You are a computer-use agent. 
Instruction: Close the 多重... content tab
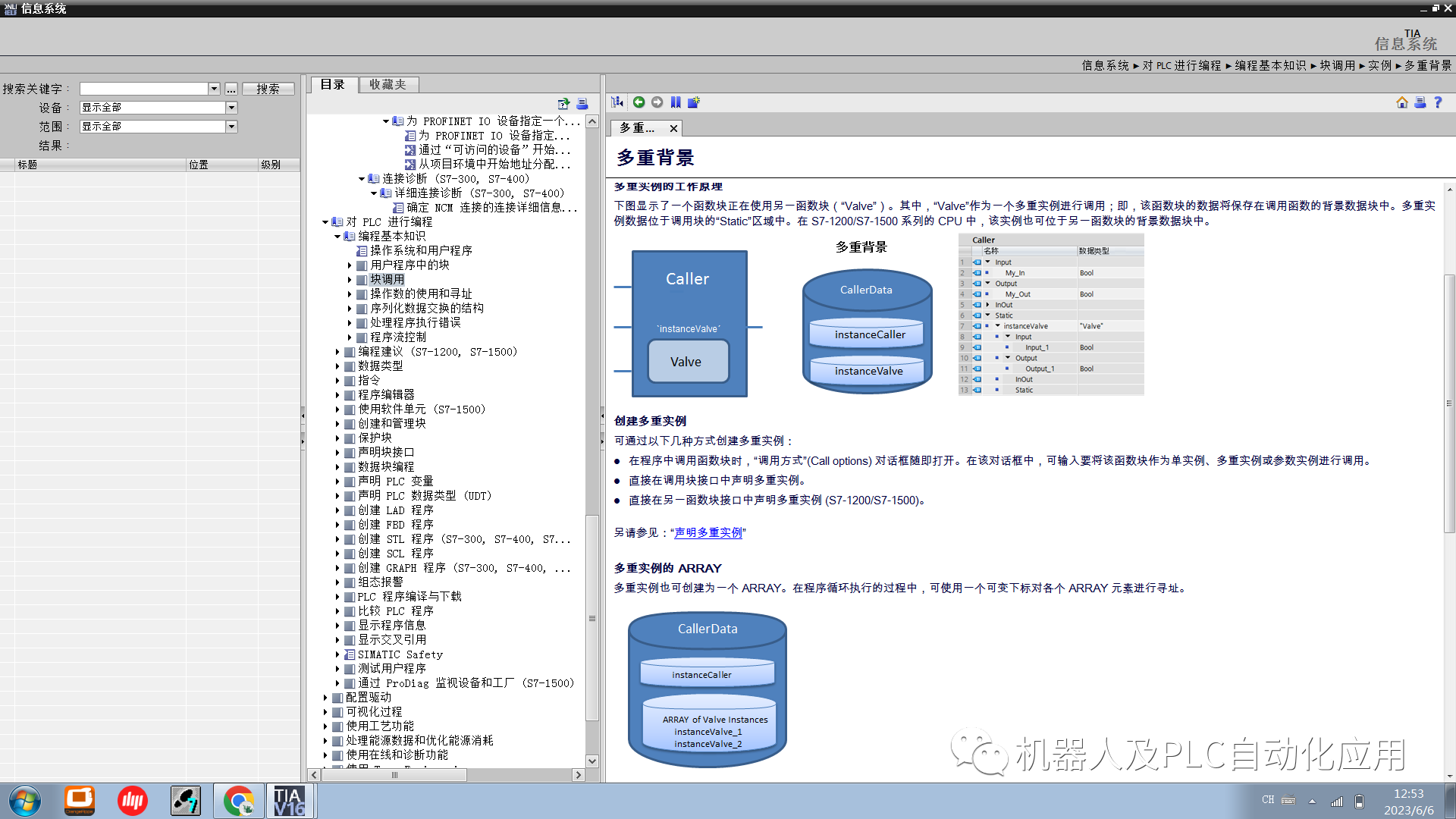[673, 129]
